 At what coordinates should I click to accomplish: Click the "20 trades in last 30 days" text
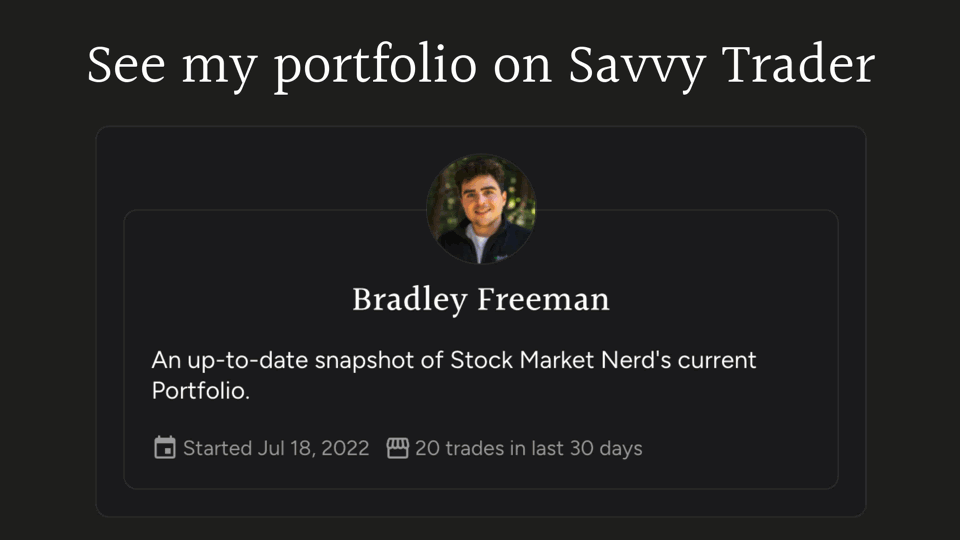pyautogui.click(x=528, y=448)
